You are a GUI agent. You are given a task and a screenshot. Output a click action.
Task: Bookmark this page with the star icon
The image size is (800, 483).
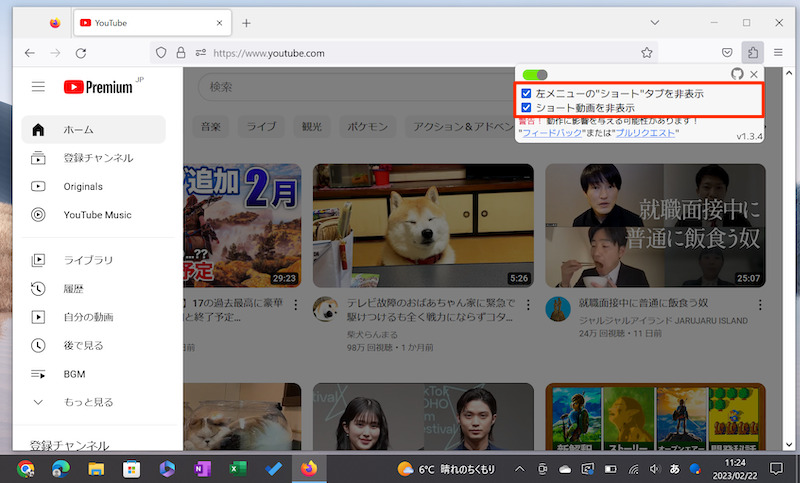pyautogui.click(x=647, y=53)
